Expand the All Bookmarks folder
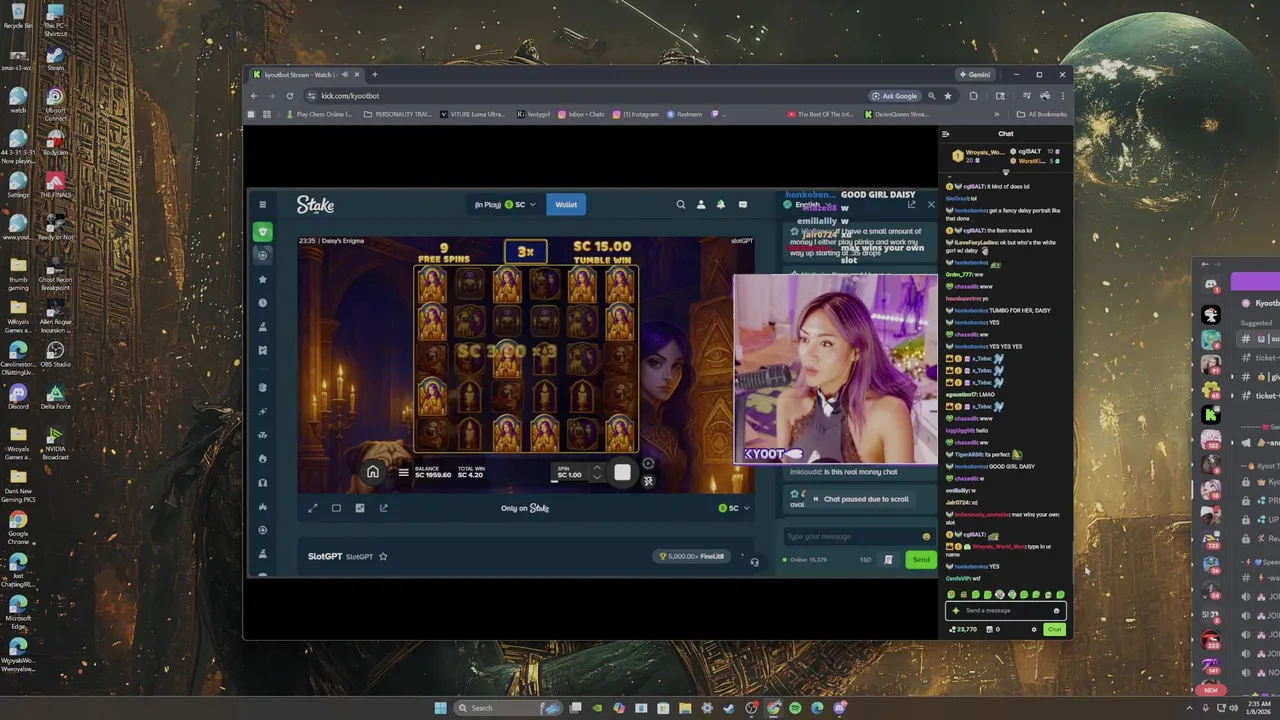 pos(1042,114)
